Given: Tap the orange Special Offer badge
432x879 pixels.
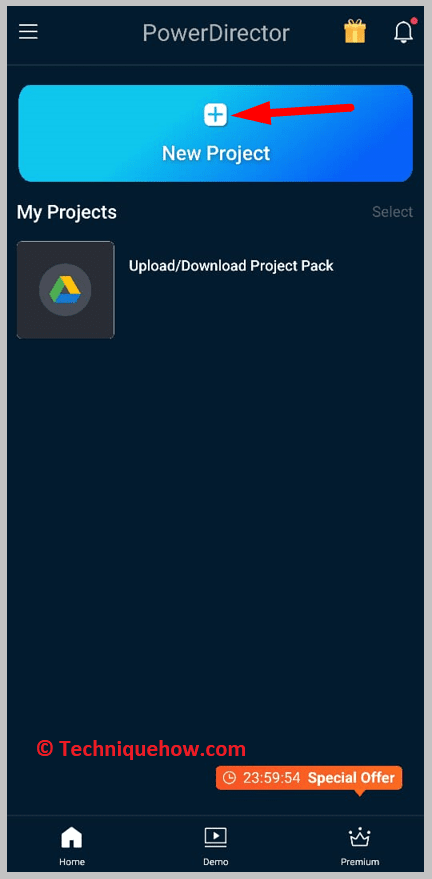Looking at the screenshot, I should point(309,778).
